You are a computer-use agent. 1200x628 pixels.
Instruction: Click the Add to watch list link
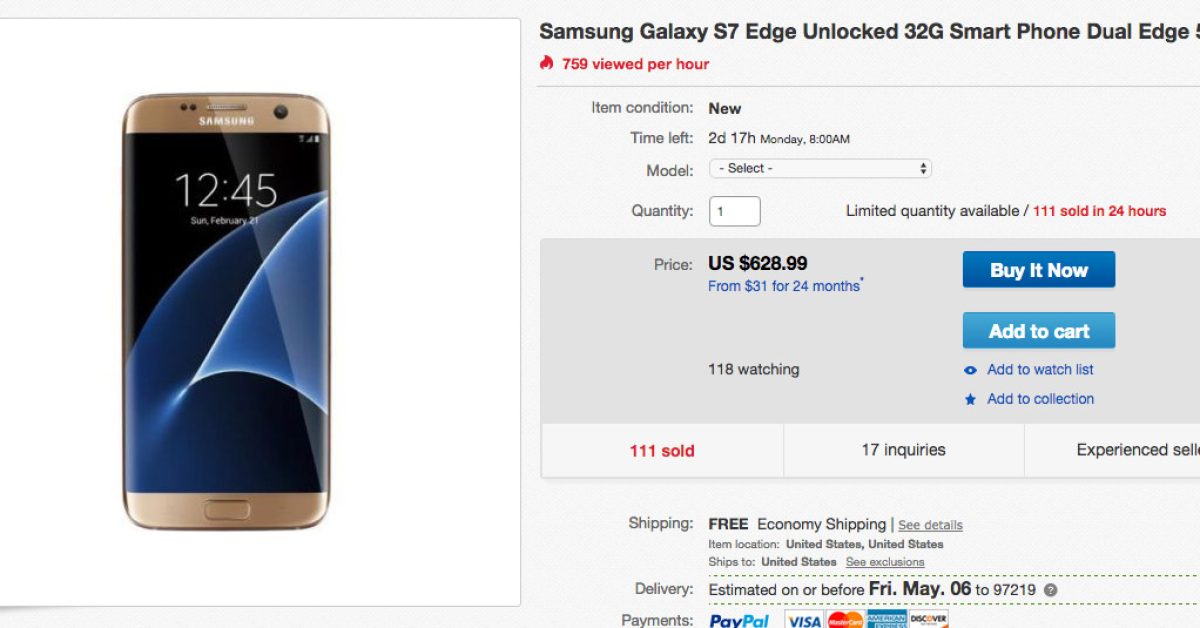pyautogui.click(x=1040, y=370)
